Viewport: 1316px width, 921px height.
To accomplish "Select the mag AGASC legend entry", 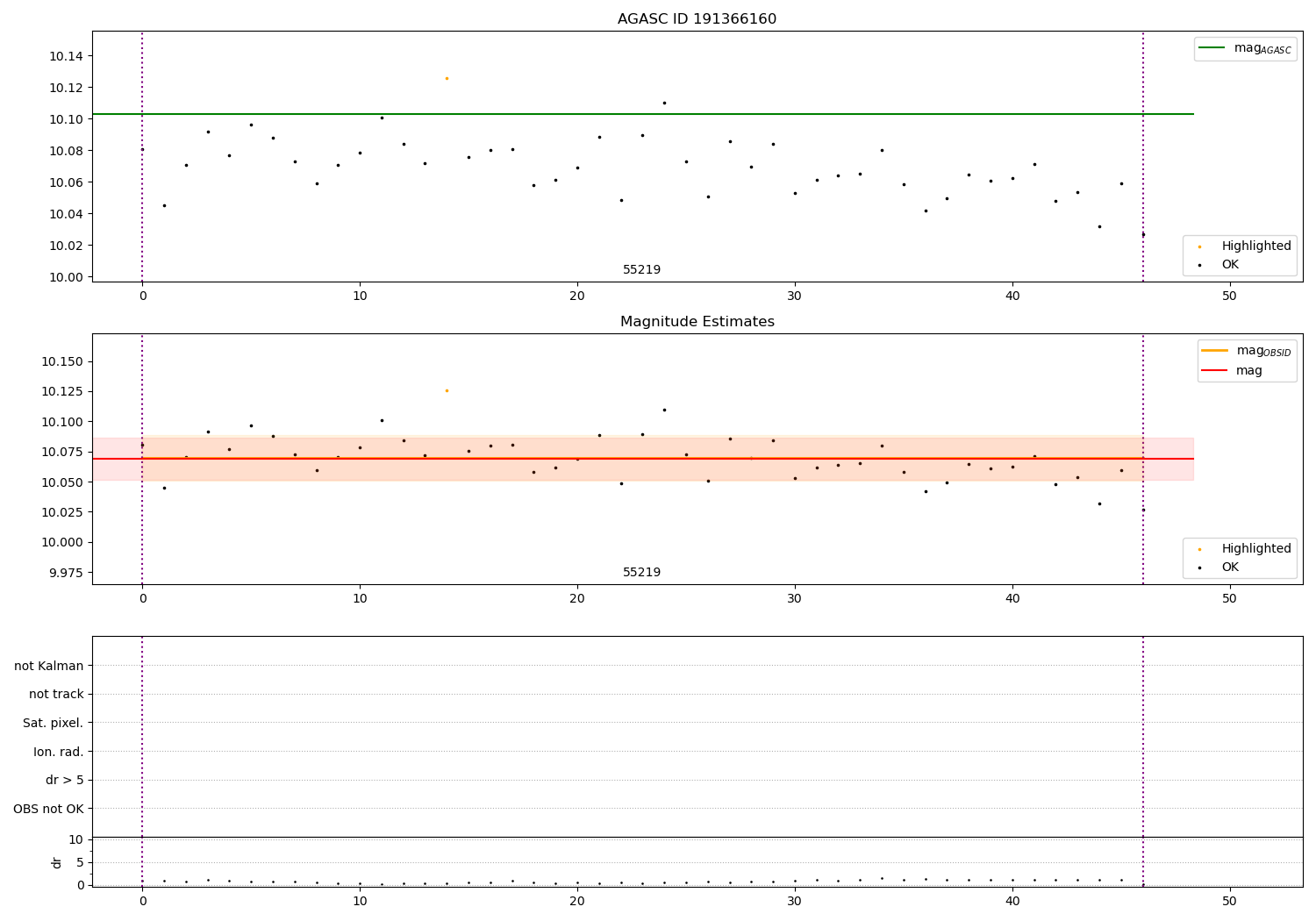I will [x=1245, y=49].
